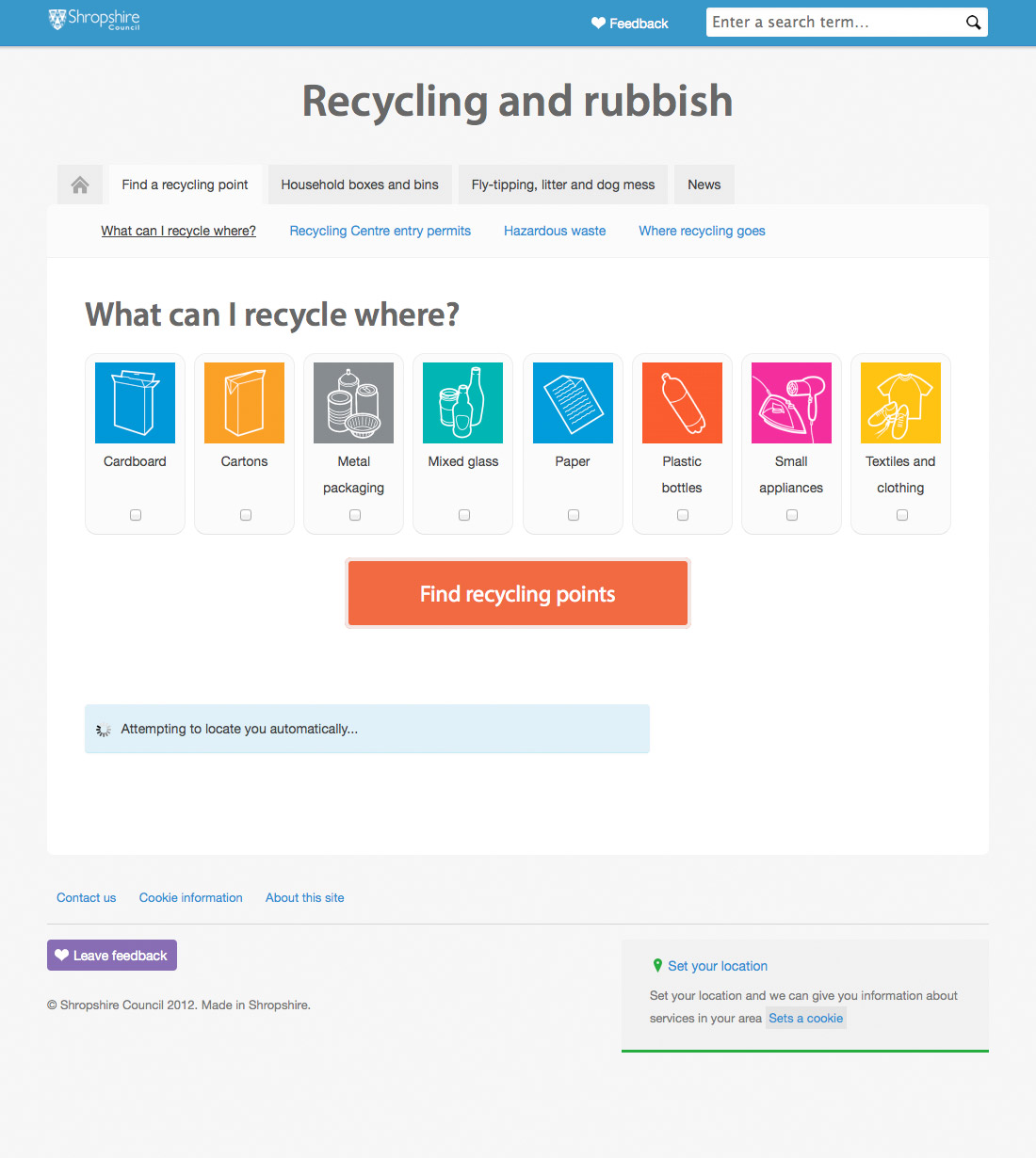Check the Textiles and clothing checkbox
This screenshot has width=1036, height=1158.
902,515
